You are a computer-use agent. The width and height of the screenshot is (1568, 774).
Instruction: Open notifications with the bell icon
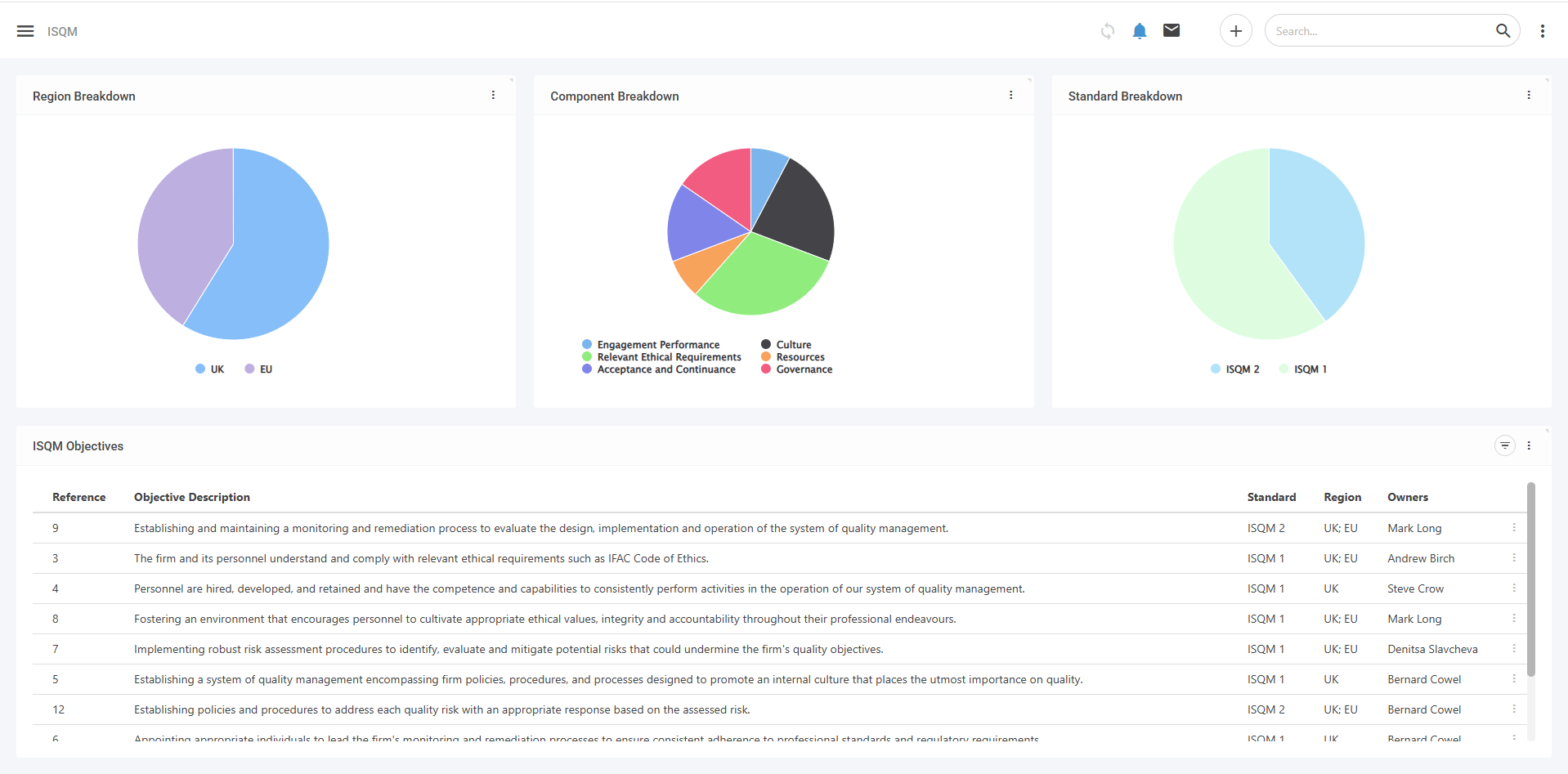pyautogui.click(x=1139, y=30)
